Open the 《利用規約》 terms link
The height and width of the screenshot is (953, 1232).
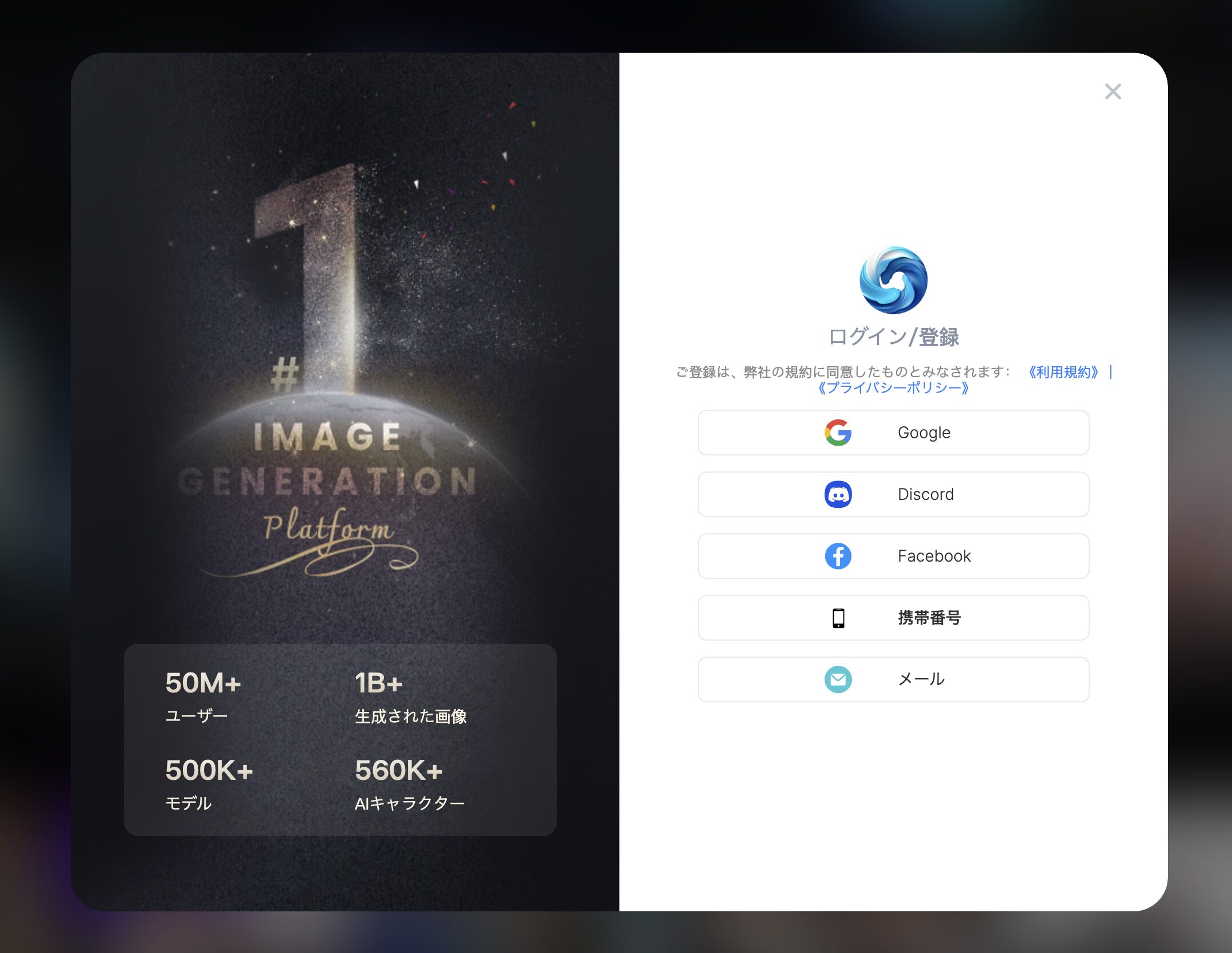click(1063, 372)
